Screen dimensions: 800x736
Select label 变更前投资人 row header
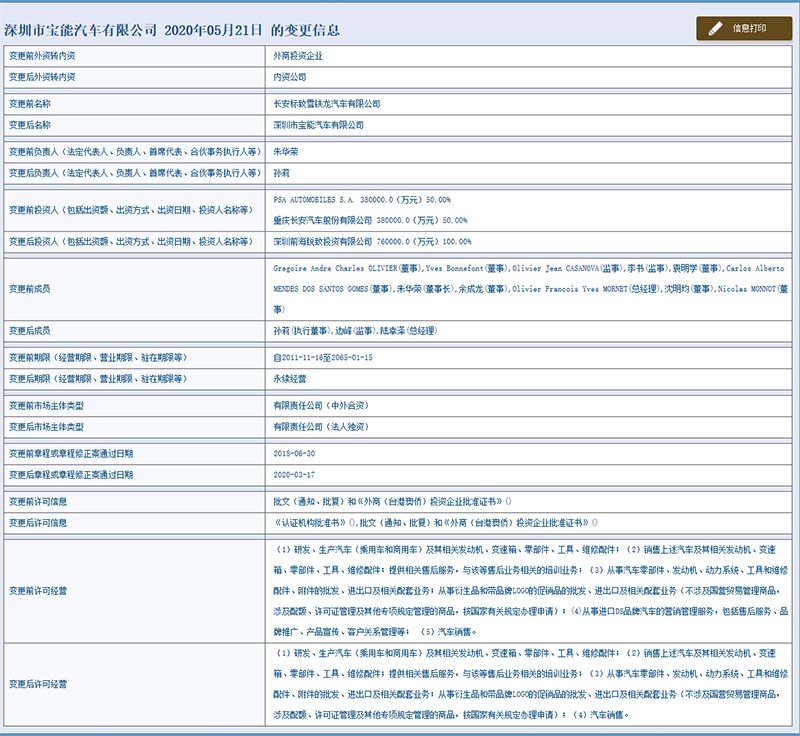click(131, 210)
